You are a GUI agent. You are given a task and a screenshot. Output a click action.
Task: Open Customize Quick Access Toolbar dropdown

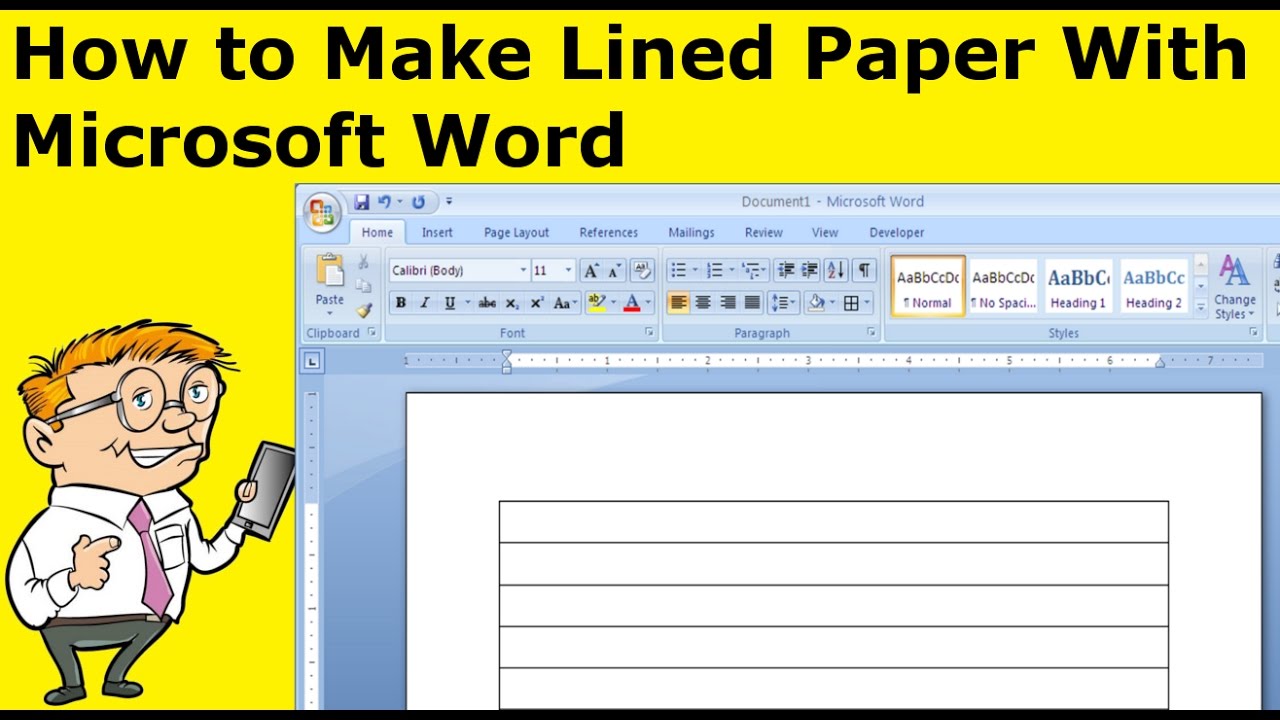[449, 202]
